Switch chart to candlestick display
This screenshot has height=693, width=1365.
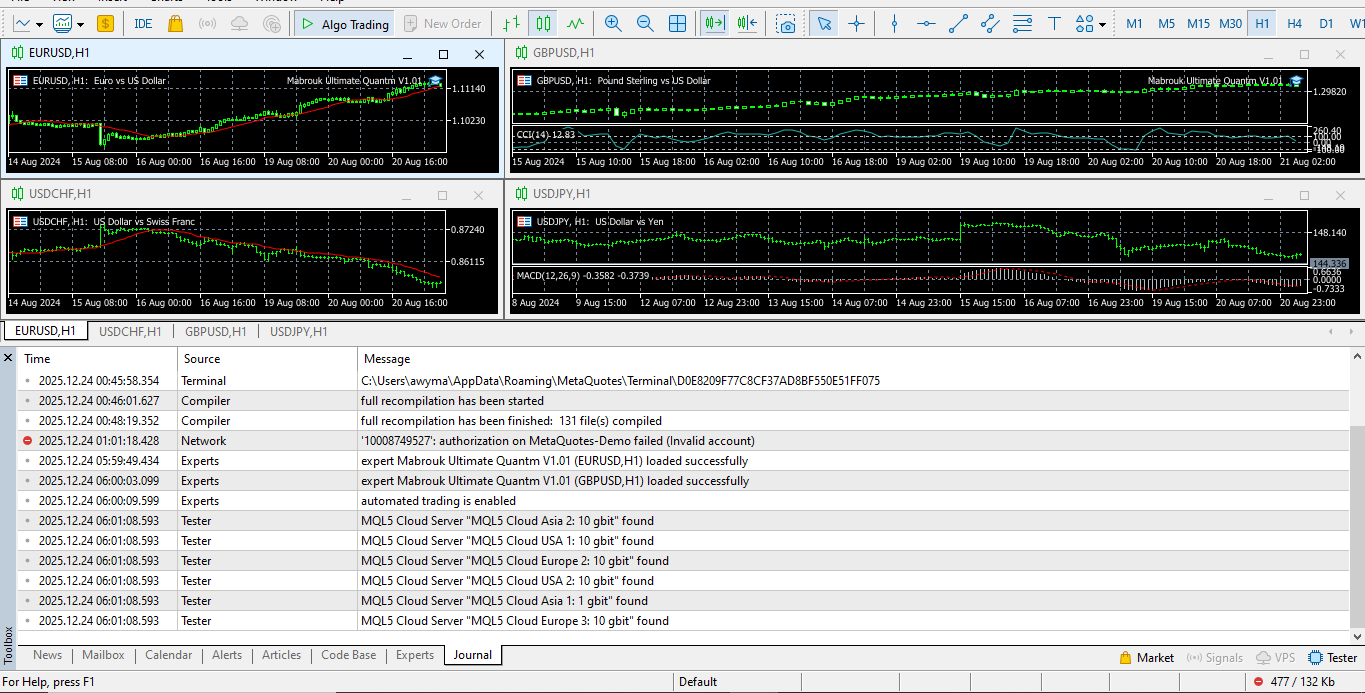coord(543,23)
